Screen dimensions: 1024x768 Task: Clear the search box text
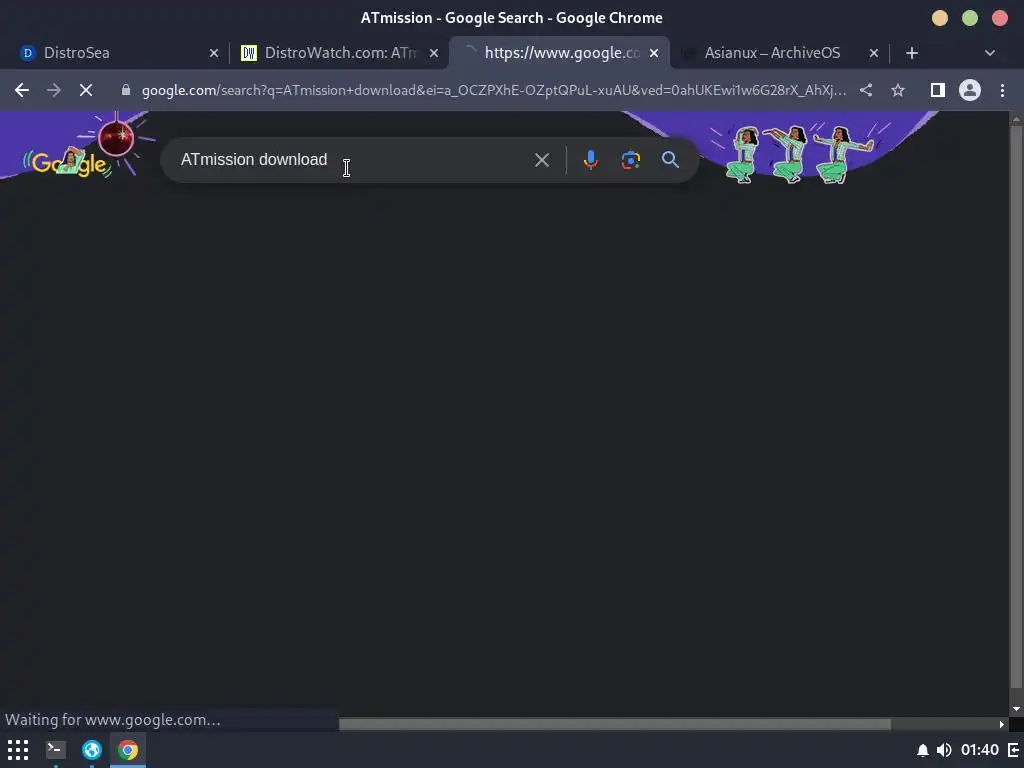(542, 160)
